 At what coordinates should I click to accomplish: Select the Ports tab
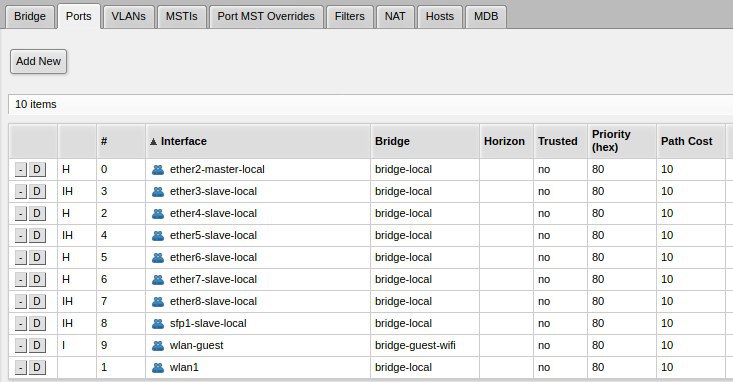pyautogui.click(x=79, y=16)
